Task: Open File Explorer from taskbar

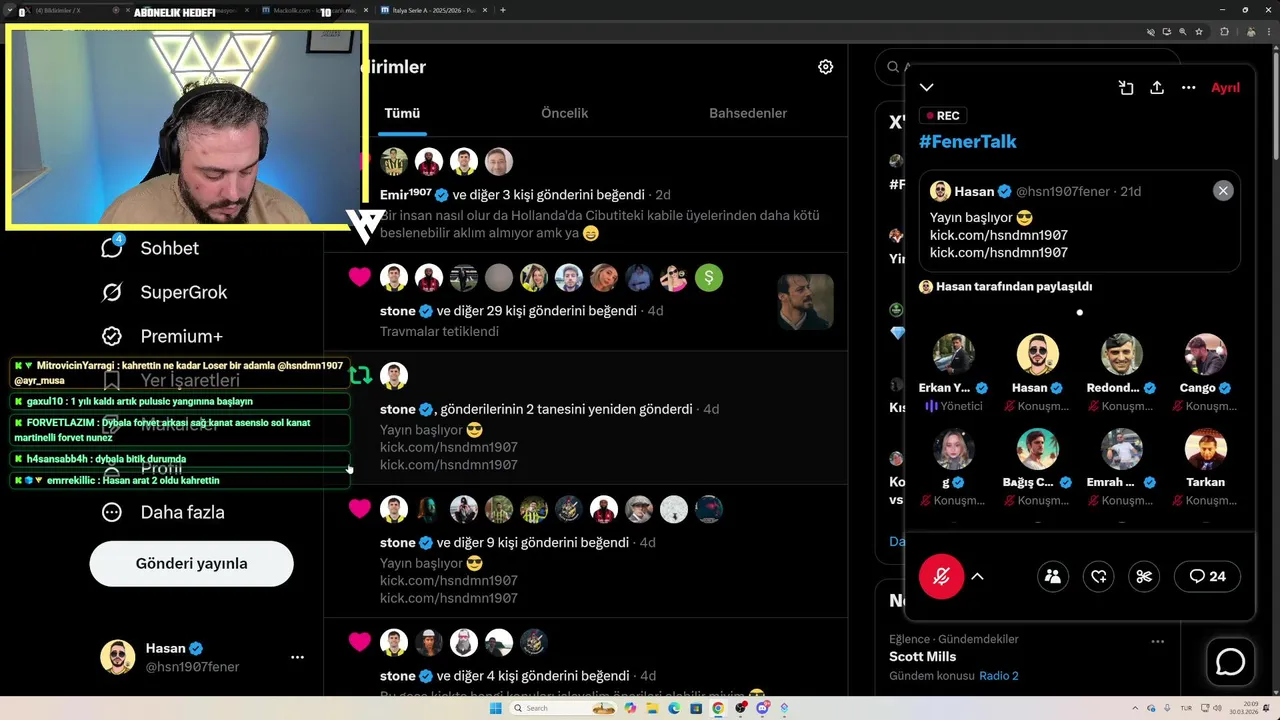Action: (652, 708)
